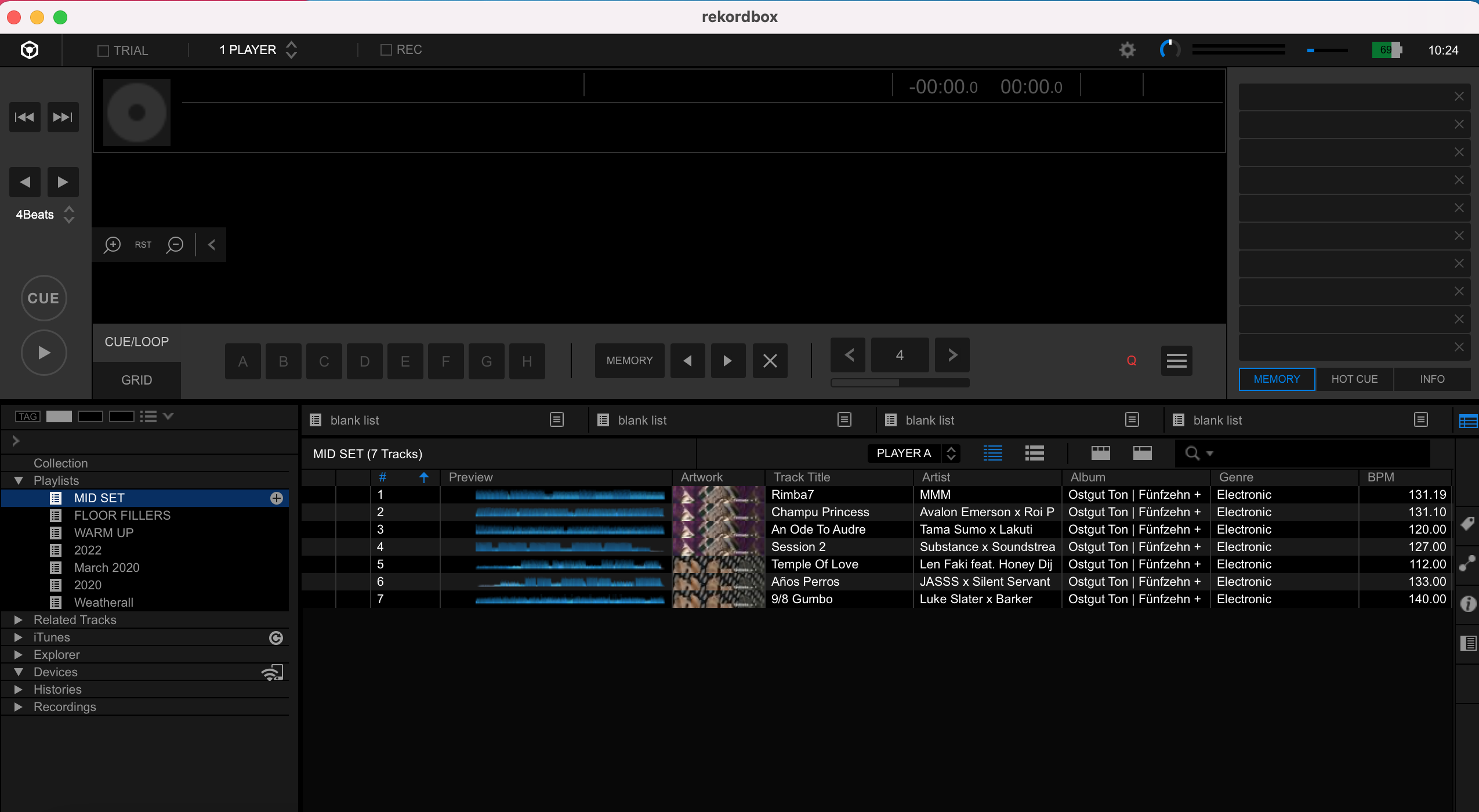This screenshot has width=1479, height=812.
Task: Open the related tracks side icon
Action: [1468, 563]
